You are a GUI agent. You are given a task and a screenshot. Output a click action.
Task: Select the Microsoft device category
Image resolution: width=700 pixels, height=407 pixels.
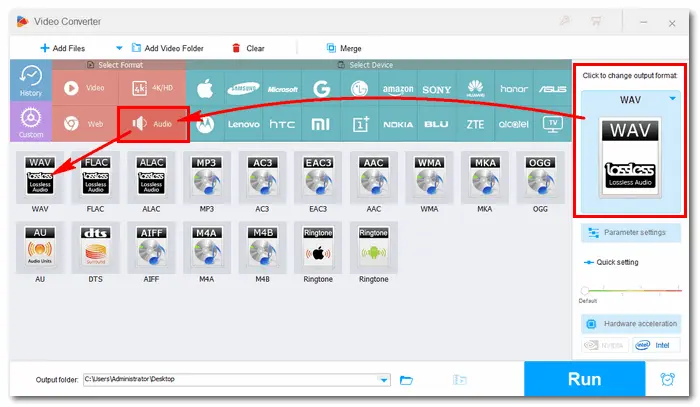pos(283,88)
